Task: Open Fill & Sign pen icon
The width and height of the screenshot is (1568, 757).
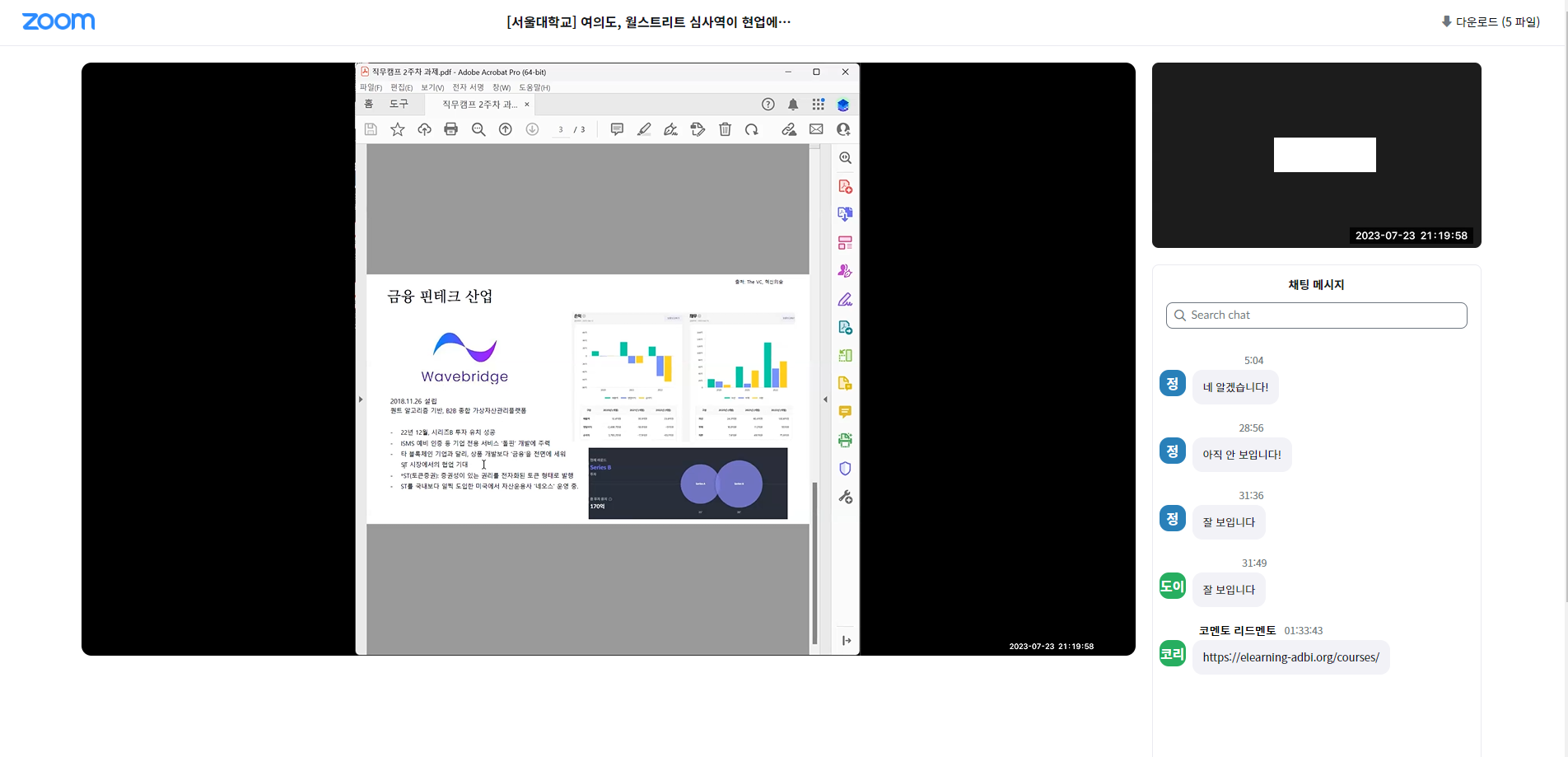Action: pyautogui.click(x=845, y=299)
